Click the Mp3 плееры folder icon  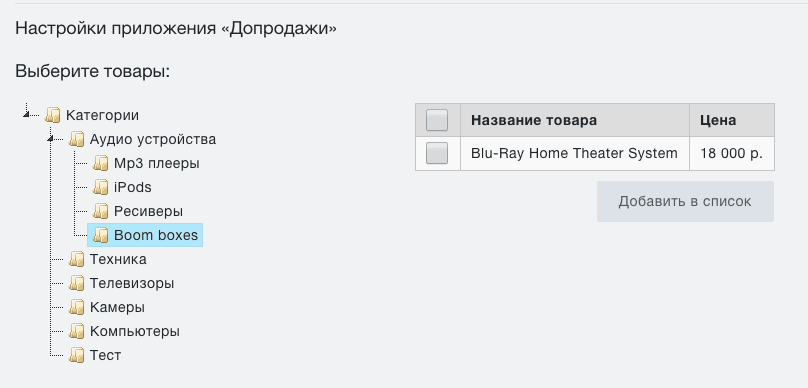[x=100, y=163]
